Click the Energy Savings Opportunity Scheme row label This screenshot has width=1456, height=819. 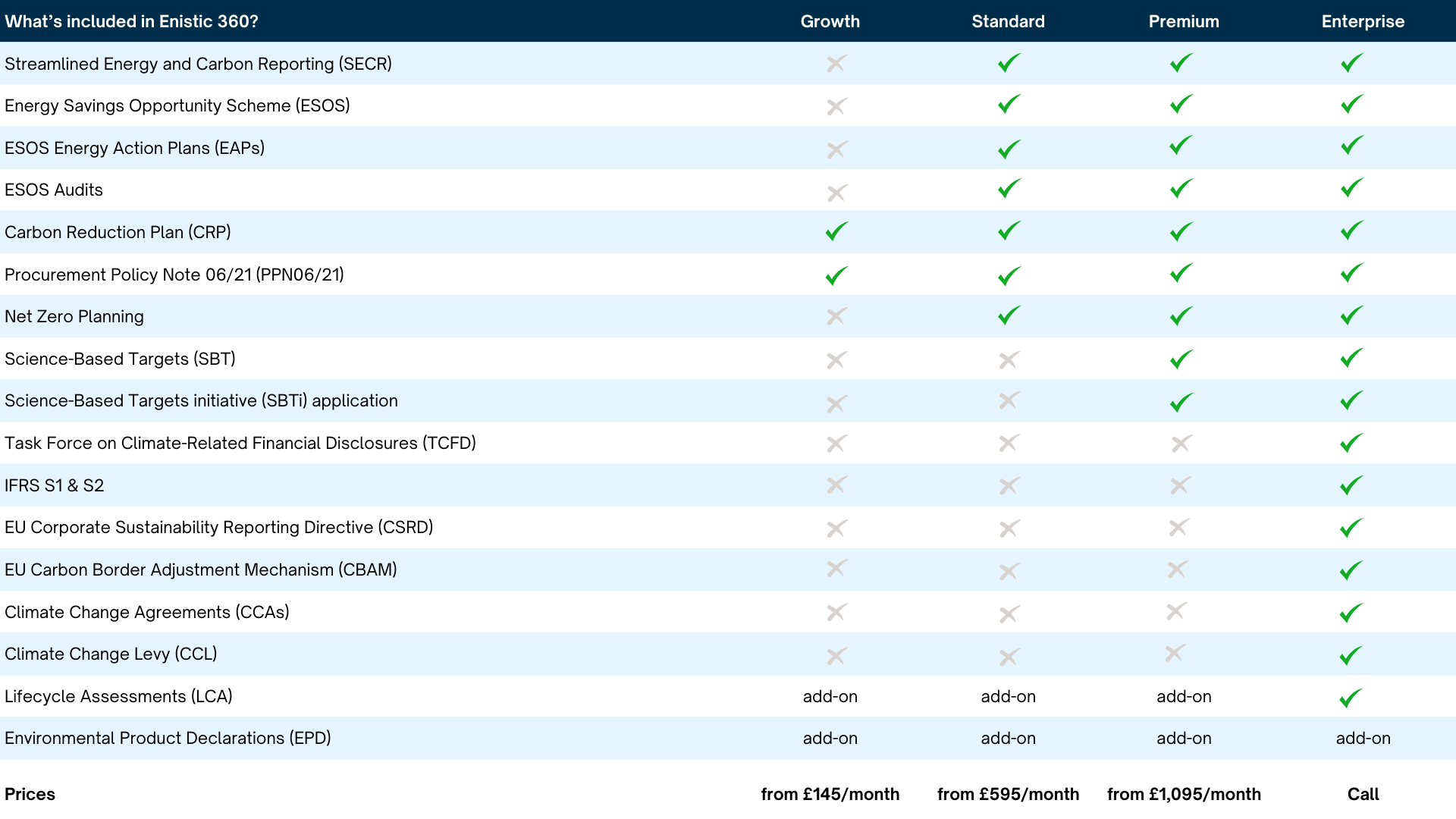(177, 105)
